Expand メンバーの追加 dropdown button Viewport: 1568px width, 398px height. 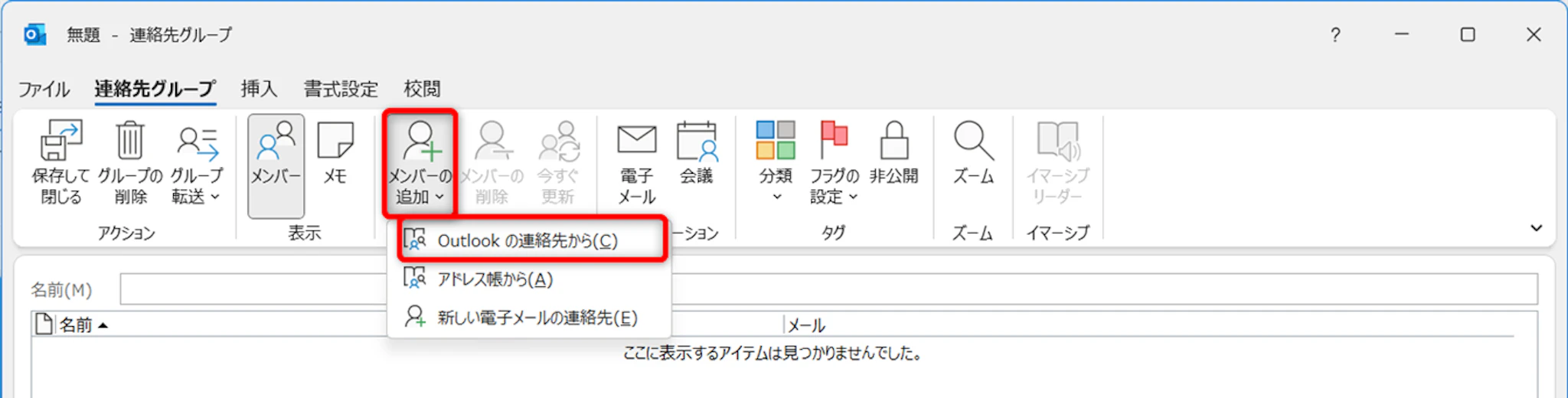coord(420,162)
